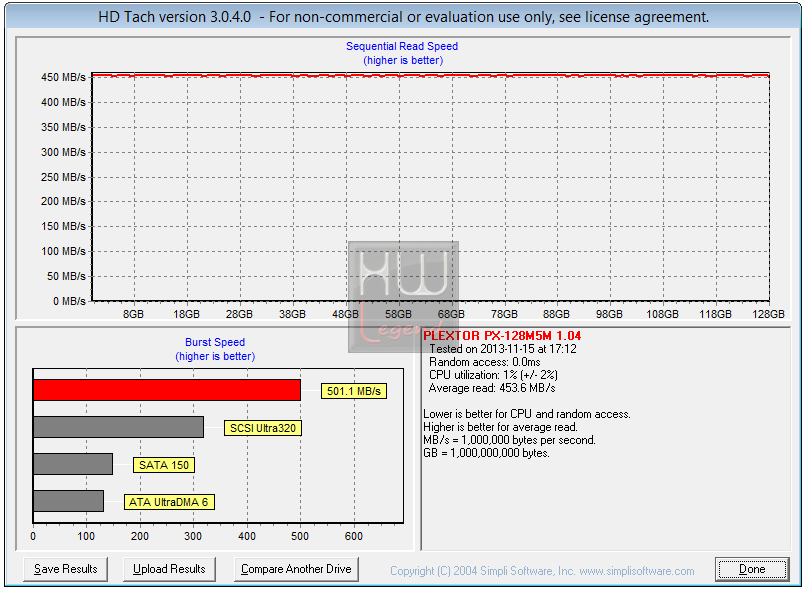
Task: Select the SATA 150 label
Action: pyautogui.click(x=164, y=465)
